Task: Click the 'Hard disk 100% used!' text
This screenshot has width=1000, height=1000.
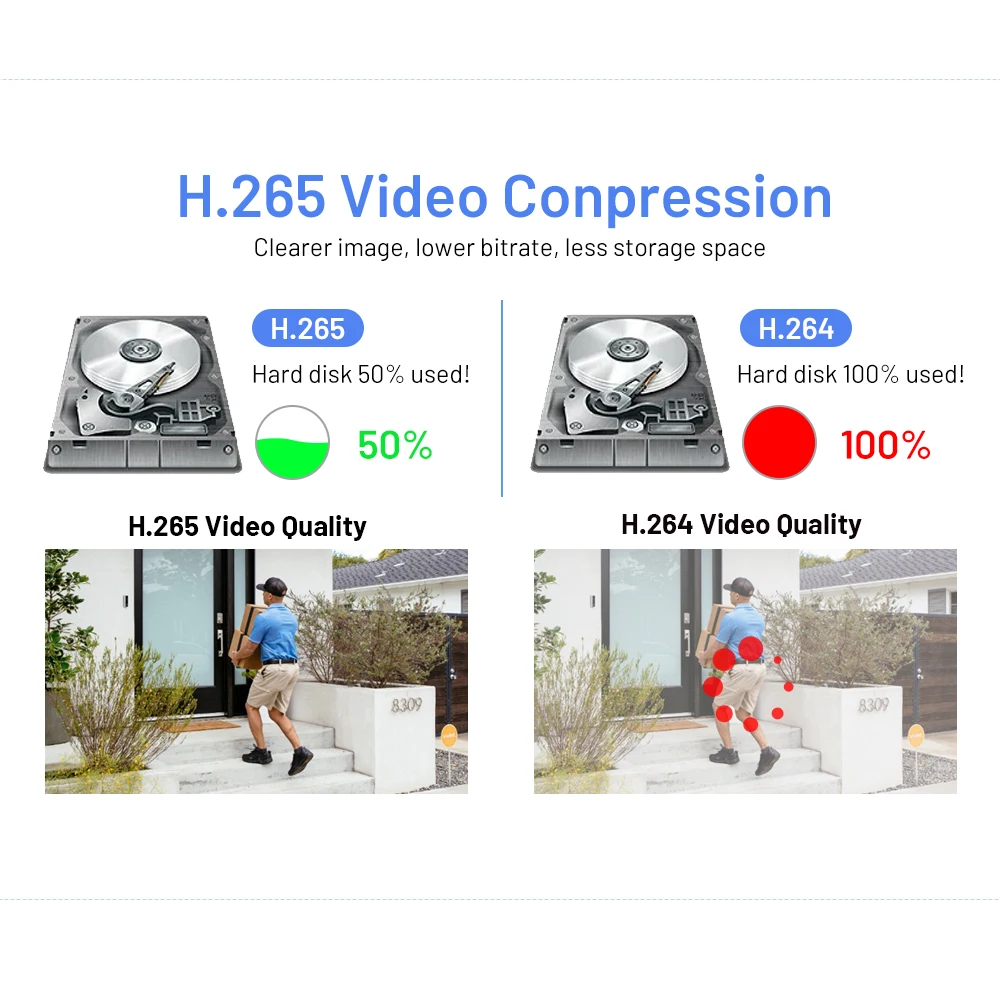Action: click(851, 374)
